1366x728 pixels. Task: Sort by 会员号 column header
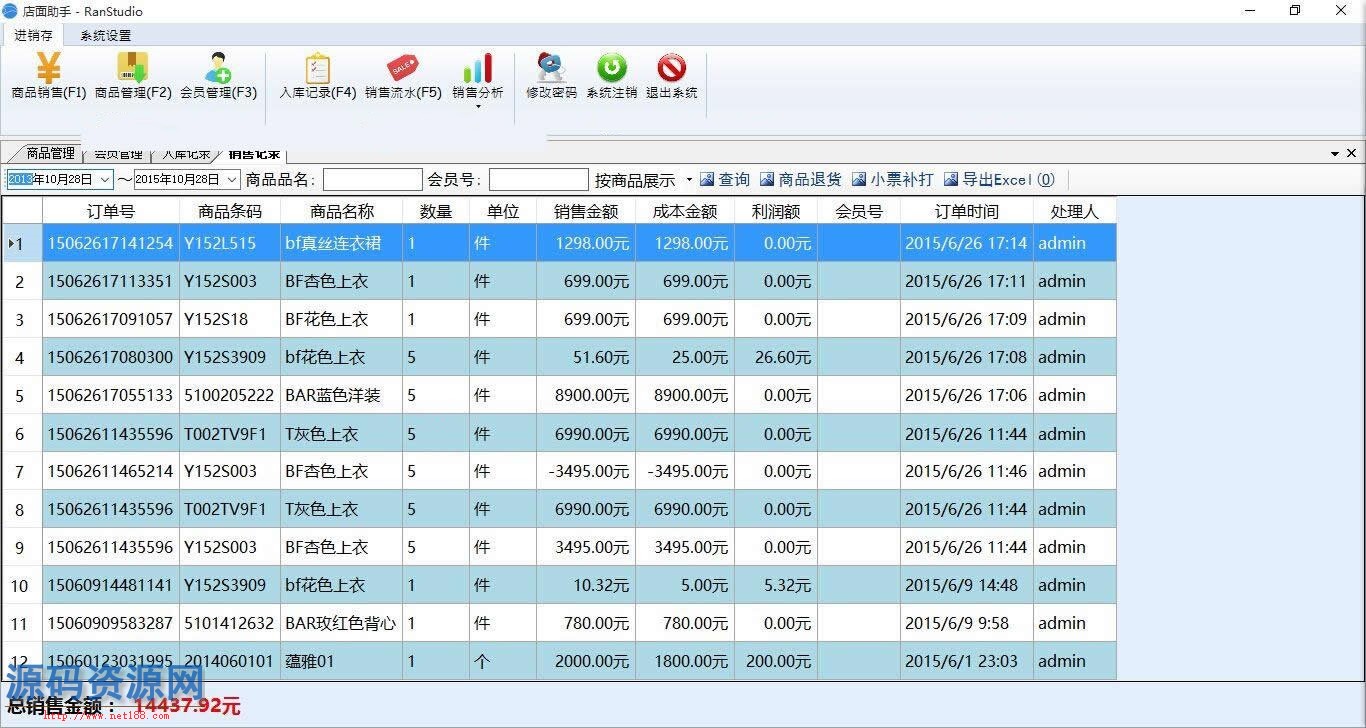tap(859, 211)
